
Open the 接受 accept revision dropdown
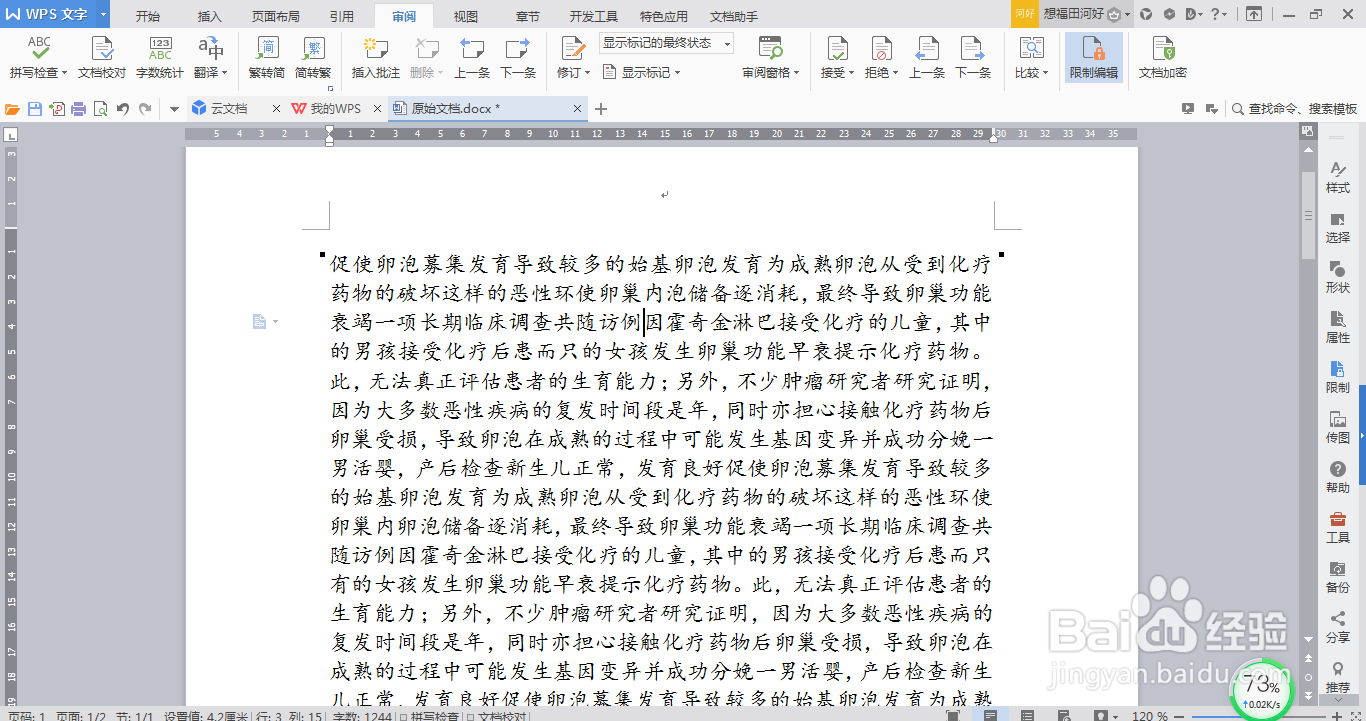pos(837,73)
